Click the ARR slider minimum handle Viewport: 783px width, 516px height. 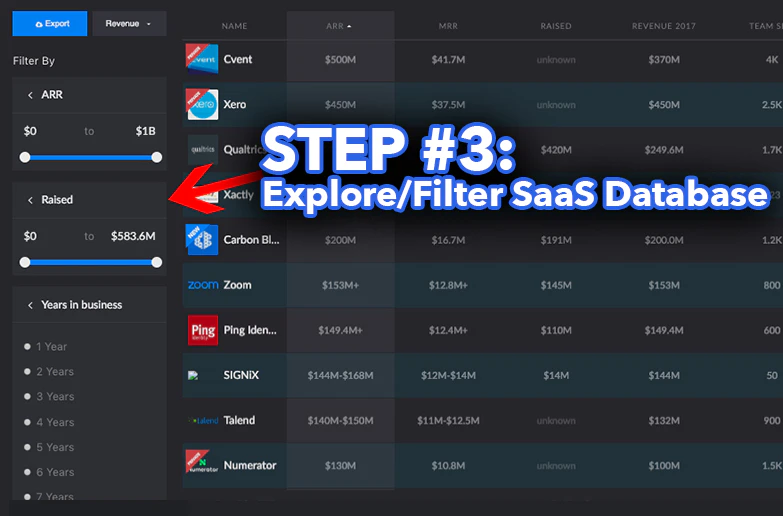25,157
